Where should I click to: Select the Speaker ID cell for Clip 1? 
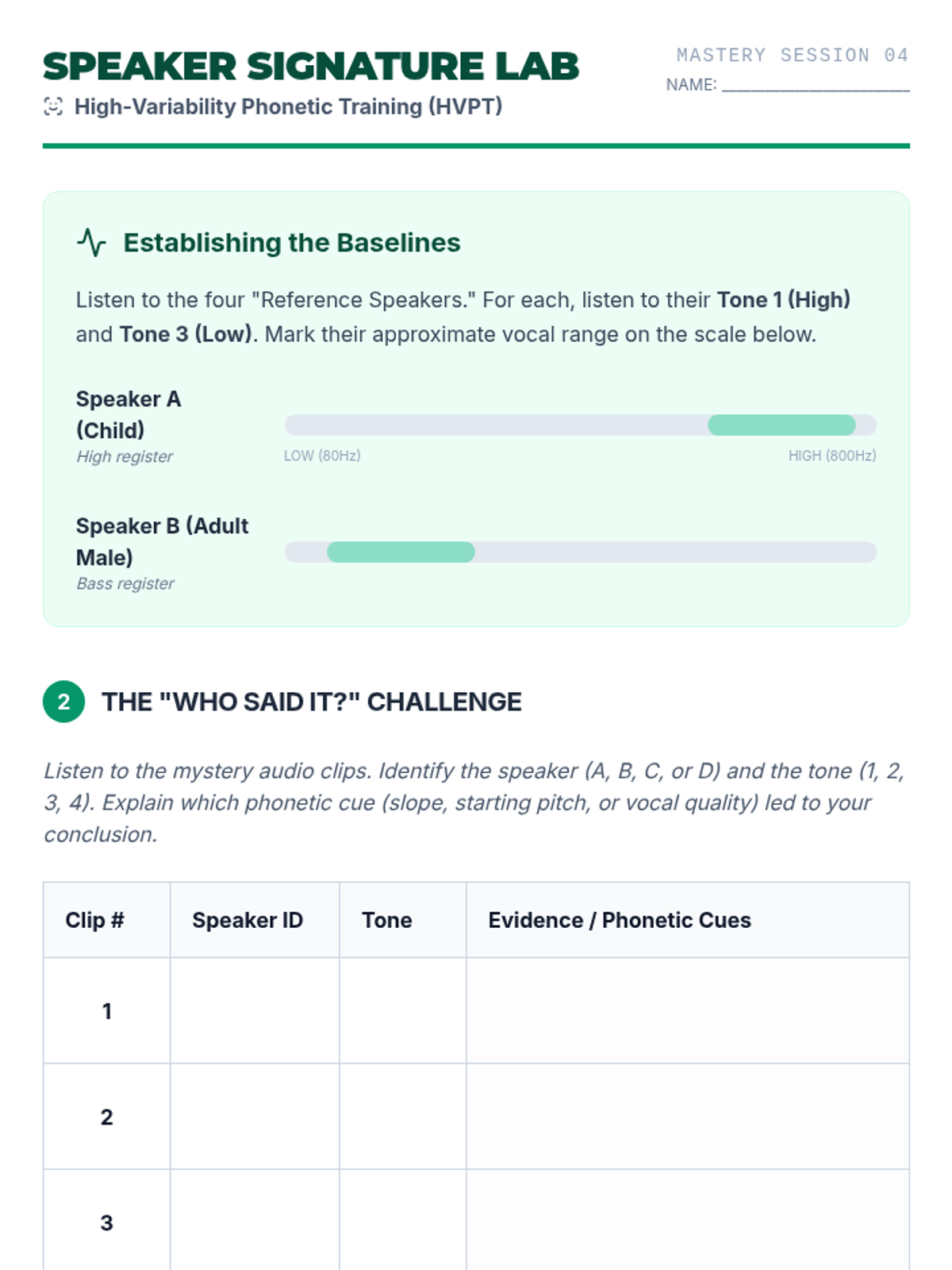255,1010
